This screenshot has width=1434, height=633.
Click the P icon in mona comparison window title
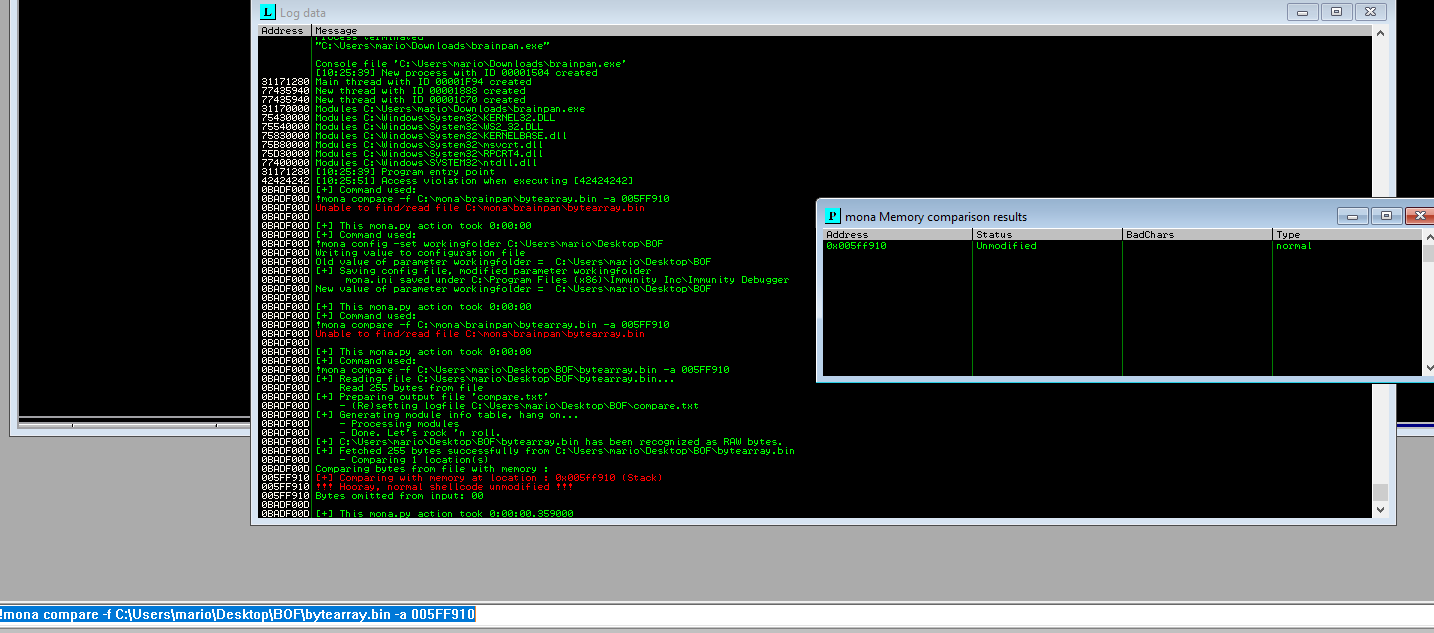coord(832,216)
